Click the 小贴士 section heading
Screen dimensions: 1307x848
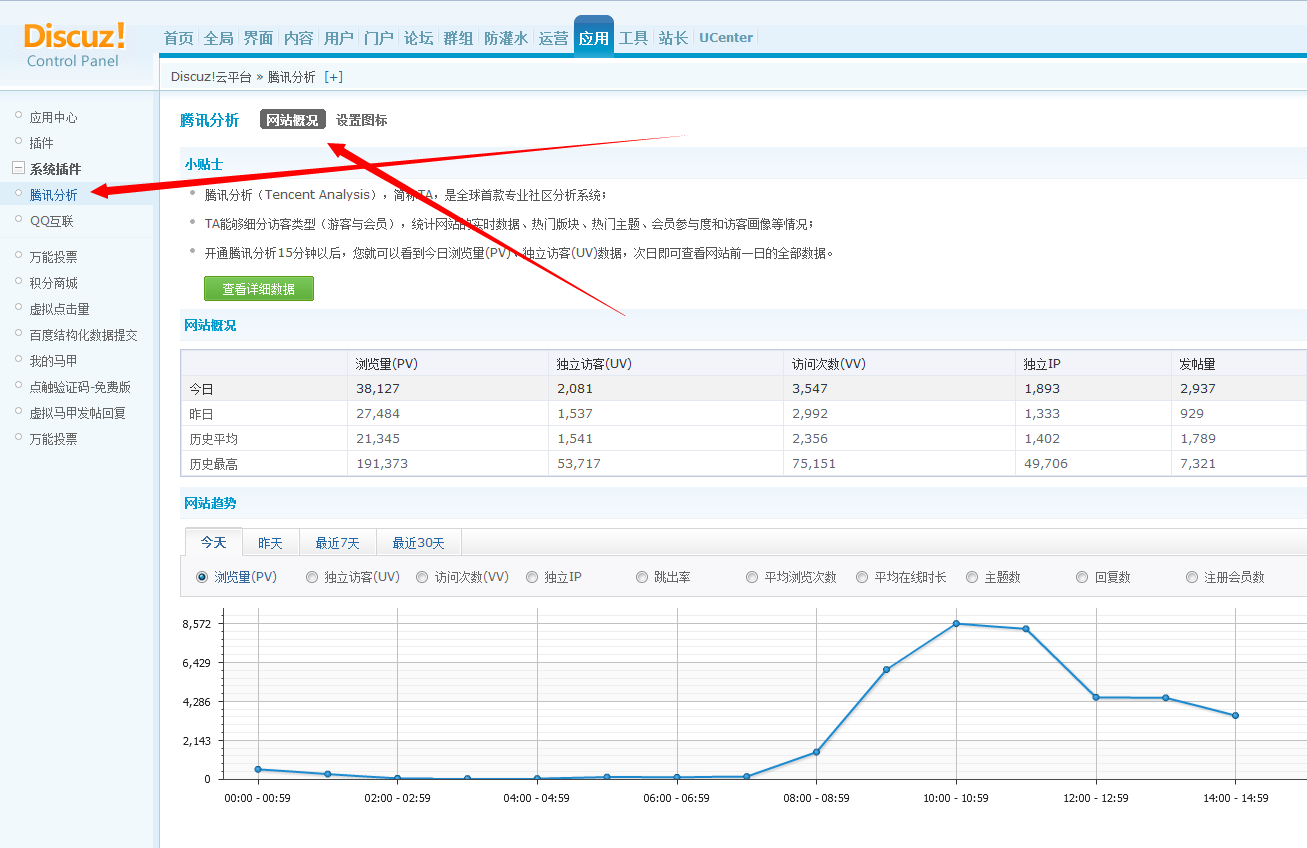point(204,164)
